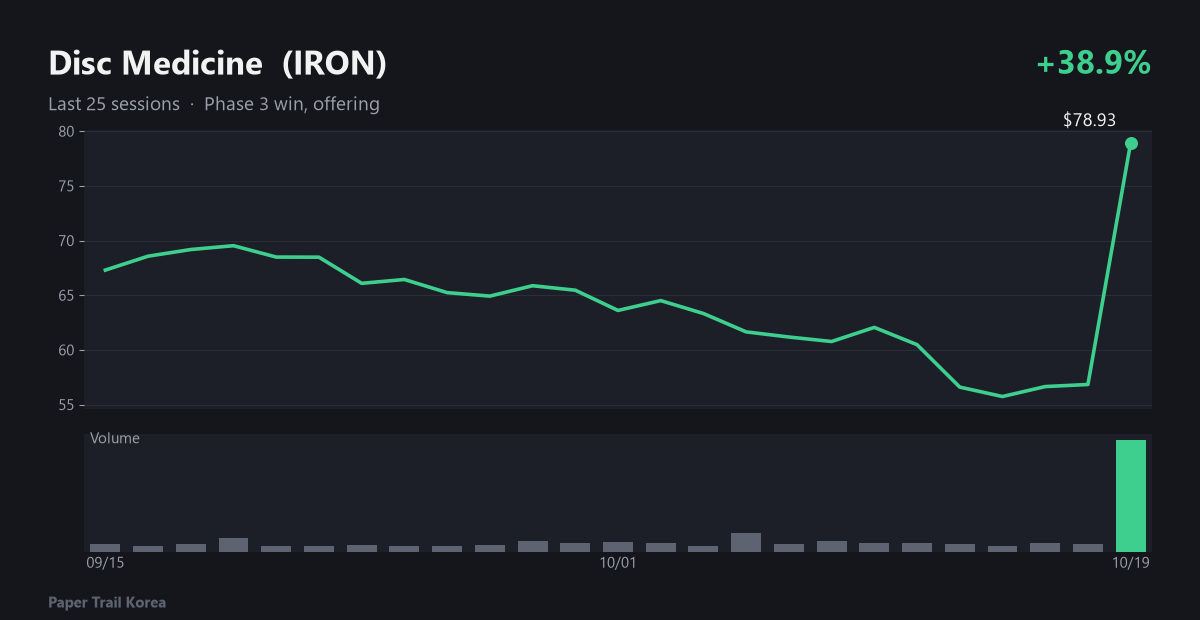The height and width of the screenshot is (620, 1200).
Task: Click the first gray volume bar at 09/15
Action: [105, 548]
